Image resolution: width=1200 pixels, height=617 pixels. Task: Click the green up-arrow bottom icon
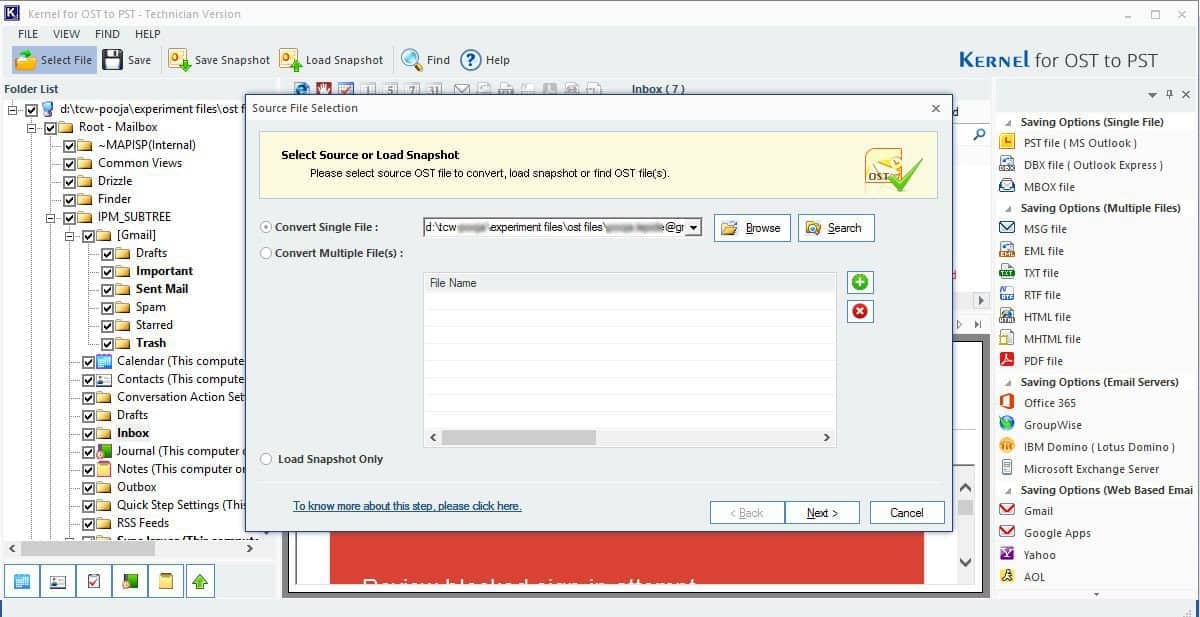(x=201, y=581)
